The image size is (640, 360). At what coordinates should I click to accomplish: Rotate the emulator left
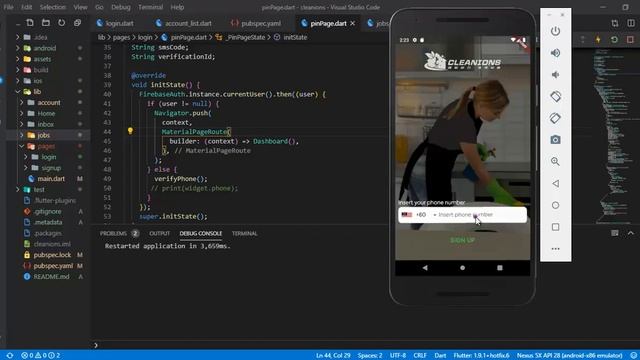click(555, 97)
